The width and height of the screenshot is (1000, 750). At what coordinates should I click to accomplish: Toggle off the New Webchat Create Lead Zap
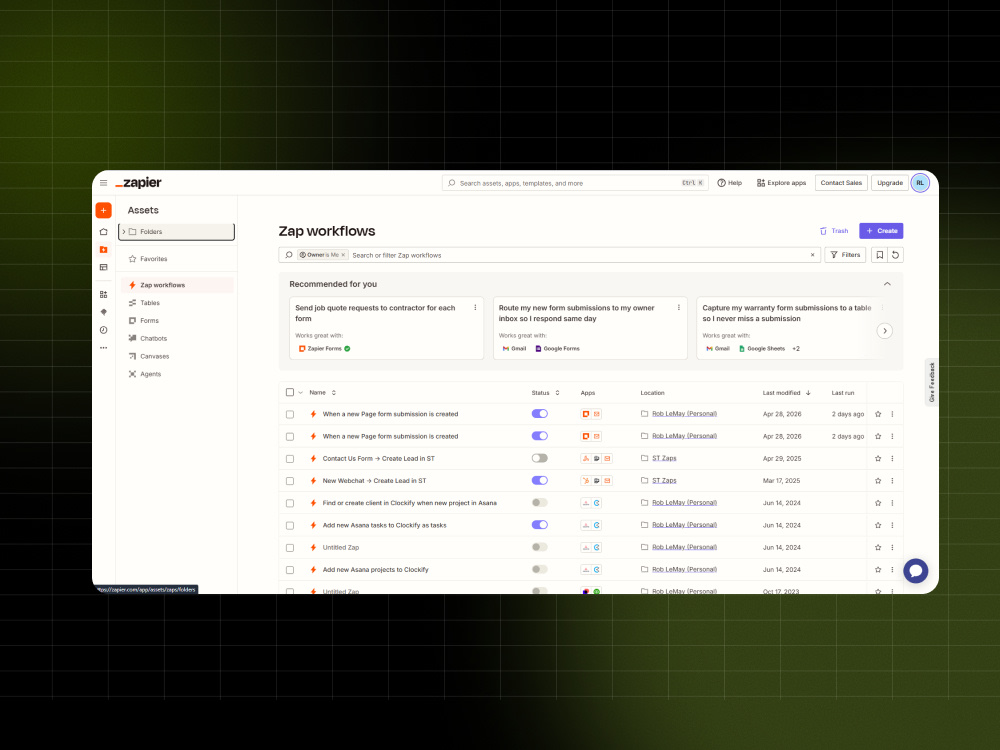pos(540,481)
